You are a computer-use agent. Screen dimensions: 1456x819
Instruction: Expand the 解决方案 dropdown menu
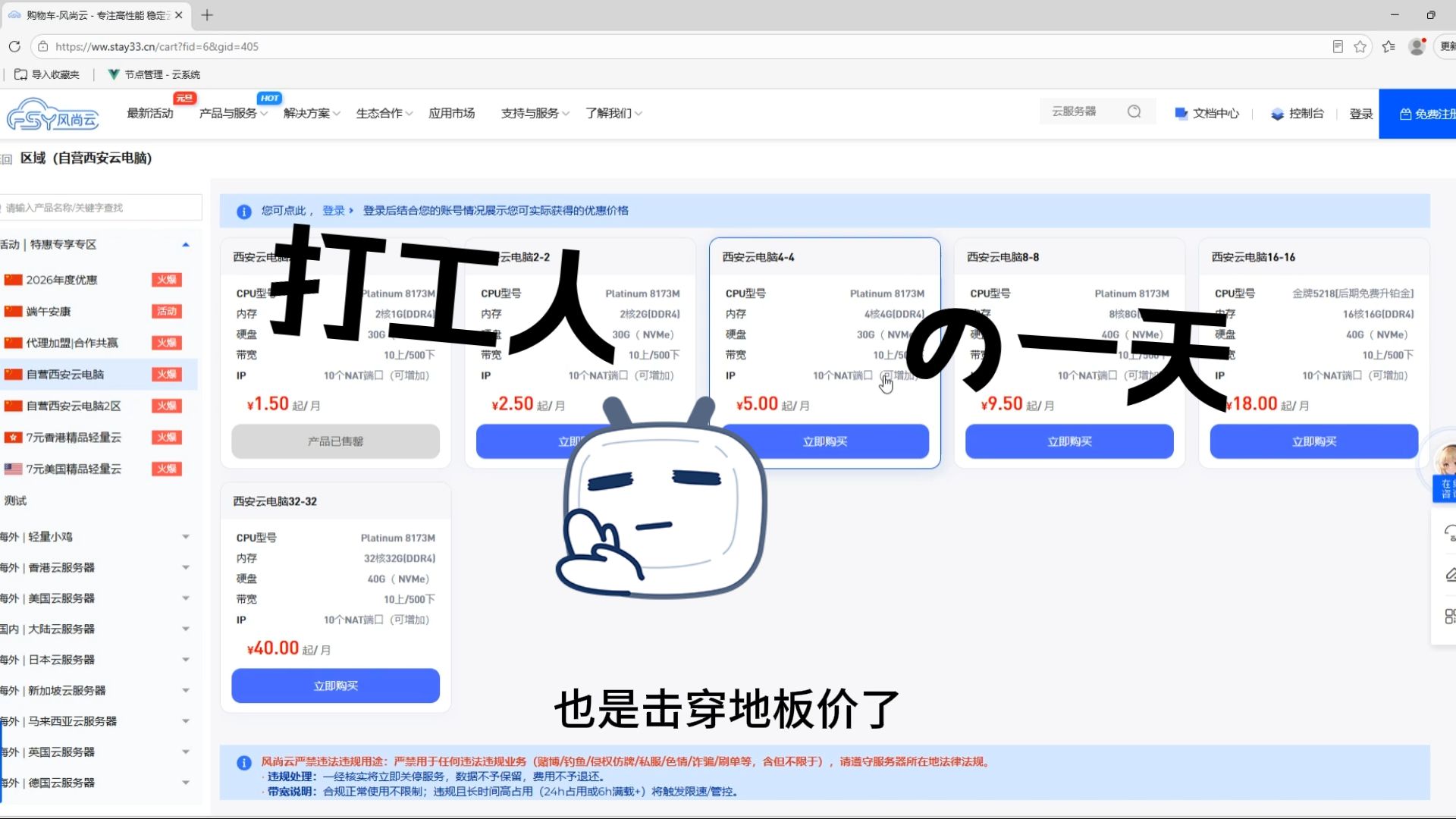312,113
